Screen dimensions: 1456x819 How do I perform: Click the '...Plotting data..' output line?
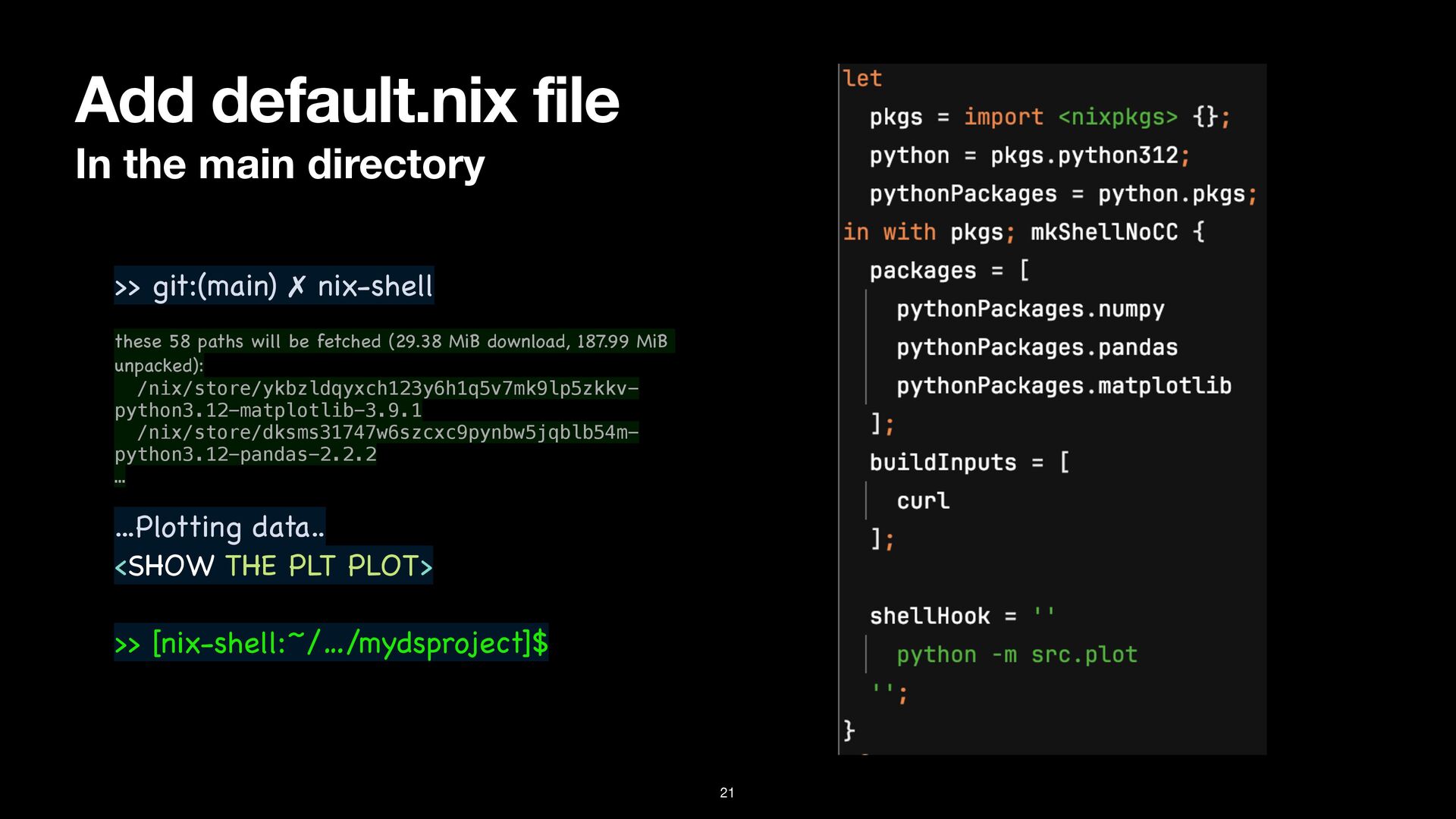(x=220, y=526)
